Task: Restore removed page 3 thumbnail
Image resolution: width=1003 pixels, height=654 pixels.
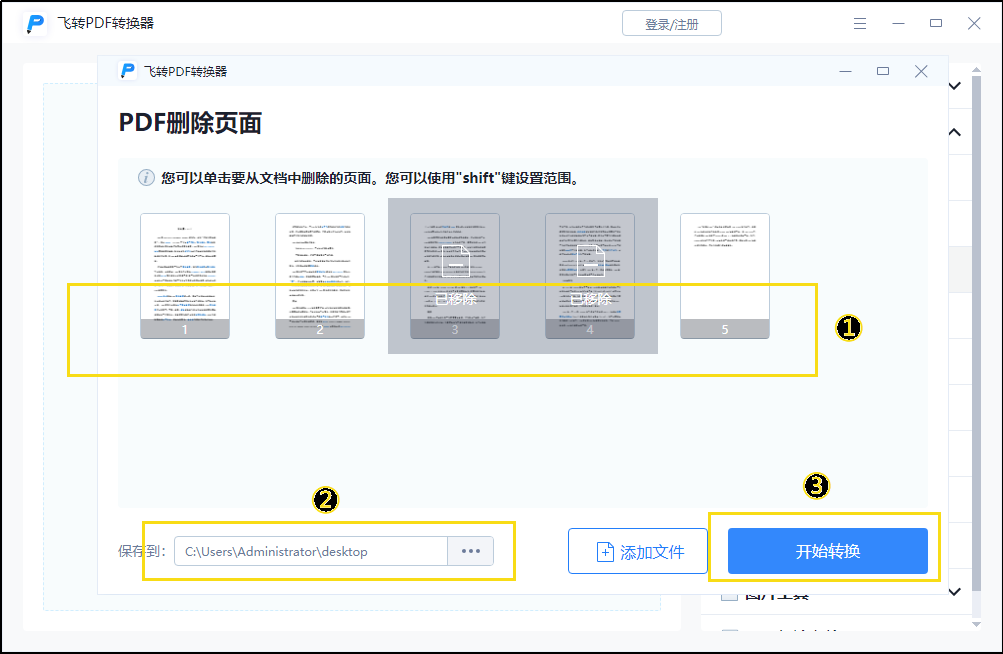Action: coord(455,276)
